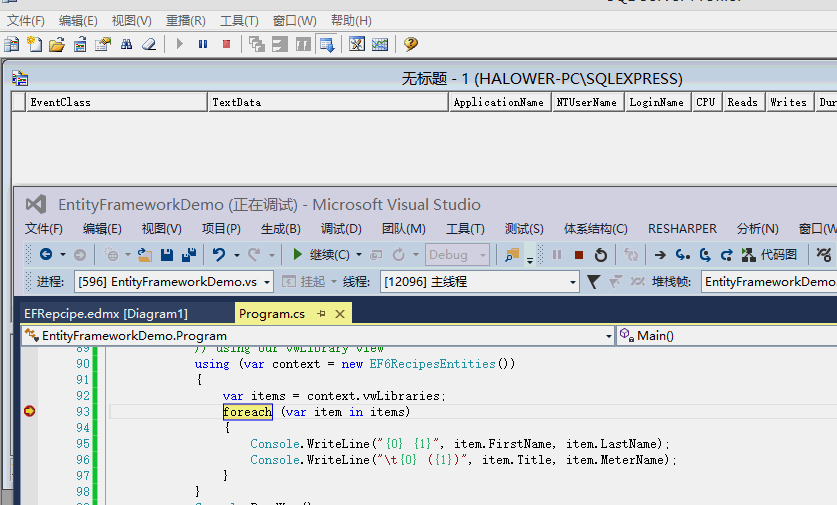Click 继续(C) to continue debugging
837x505 pixels.
(321, 255)
